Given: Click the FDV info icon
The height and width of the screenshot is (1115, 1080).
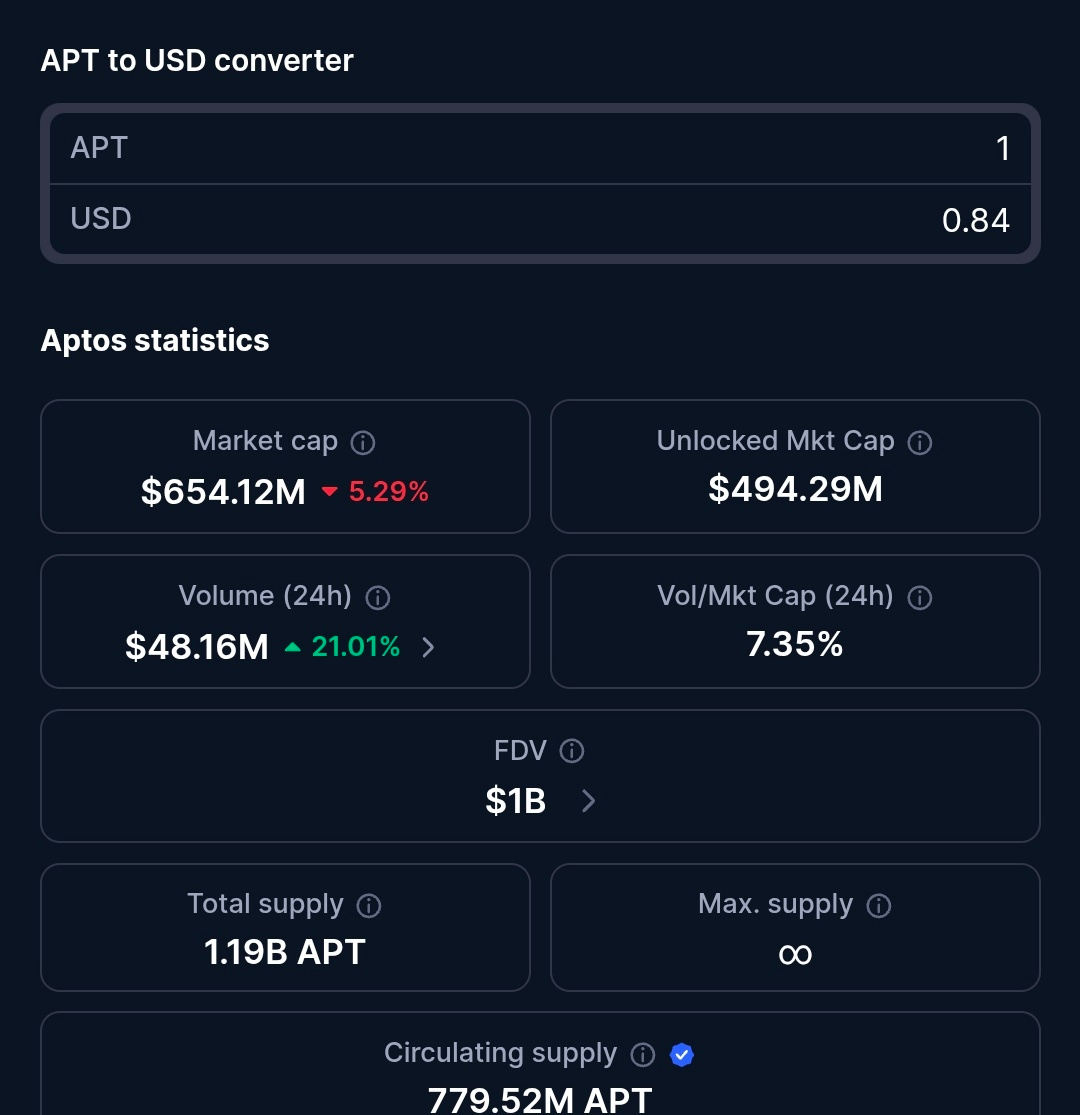Looking at the screenshot, I should click(x=572, y=751).
